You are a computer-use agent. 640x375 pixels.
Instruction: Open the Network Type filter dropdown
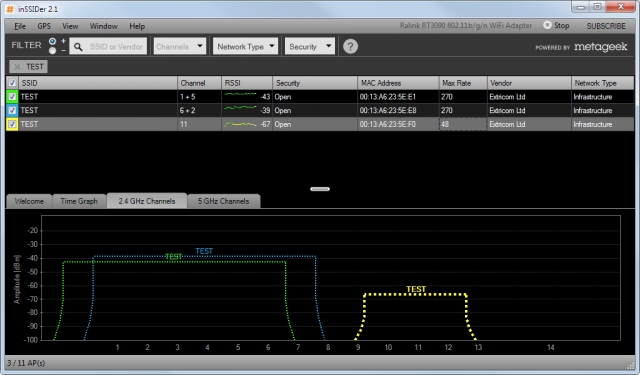click(245, 46)
